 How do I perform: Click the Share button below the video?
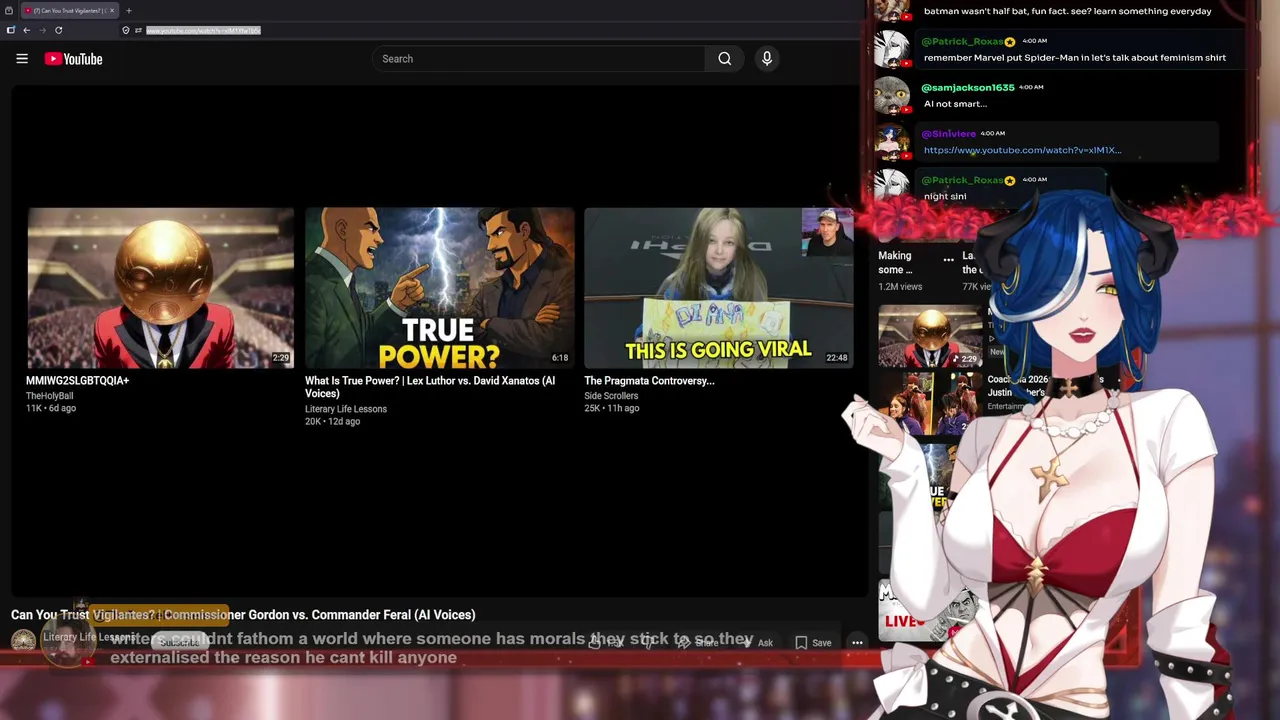click(x=698, y=643)
